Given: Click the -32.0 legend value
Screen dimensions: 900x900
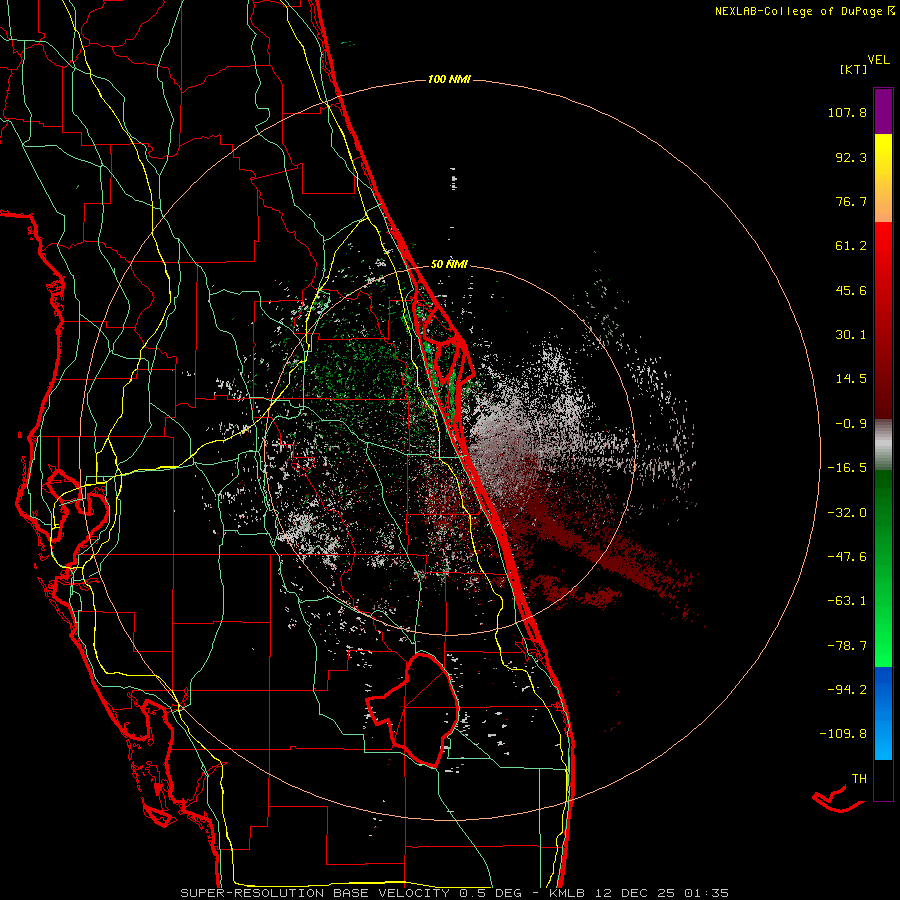Looking at the screenshot, I should tap(847, 513).
